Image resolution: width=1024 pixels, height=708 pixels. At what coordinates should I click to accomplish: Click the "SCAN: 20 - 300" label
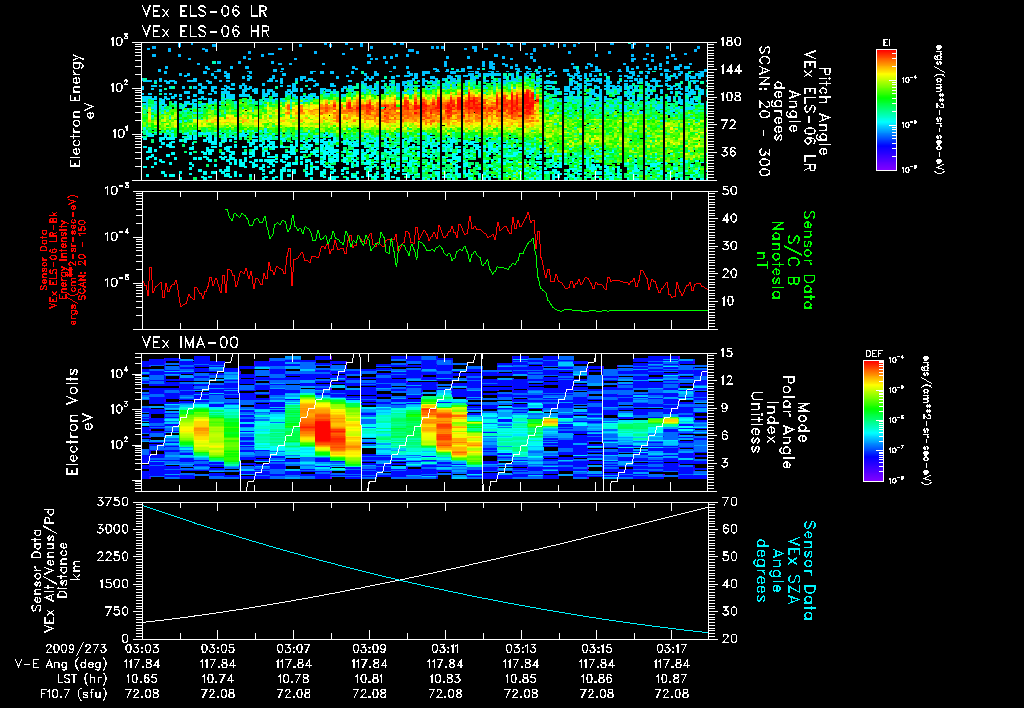pos(763,111)
